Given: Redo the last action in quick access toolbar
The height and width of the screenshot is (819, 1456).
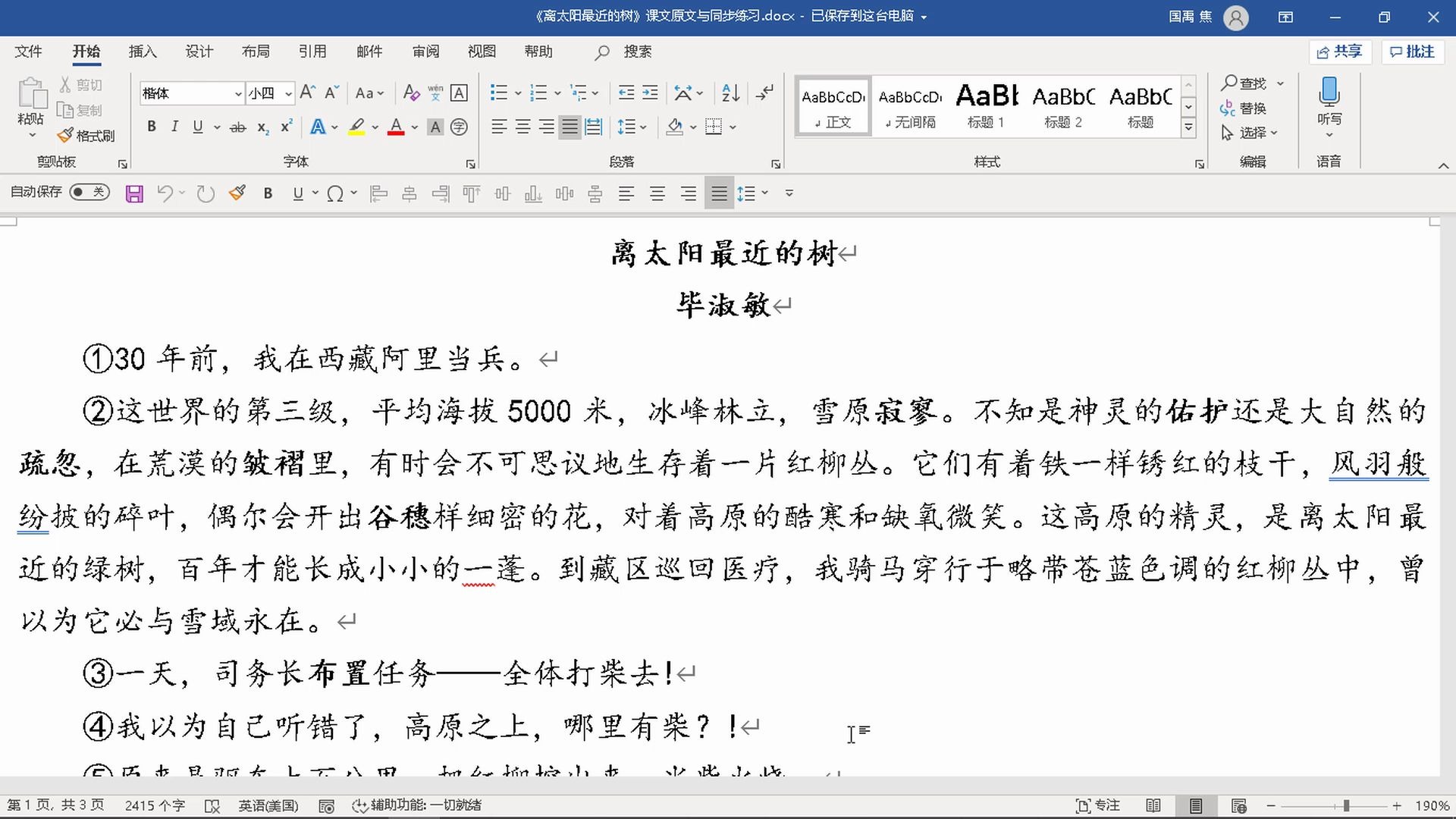Looking at the screenshot, I should pyautogui.click(x=206, y=194).
